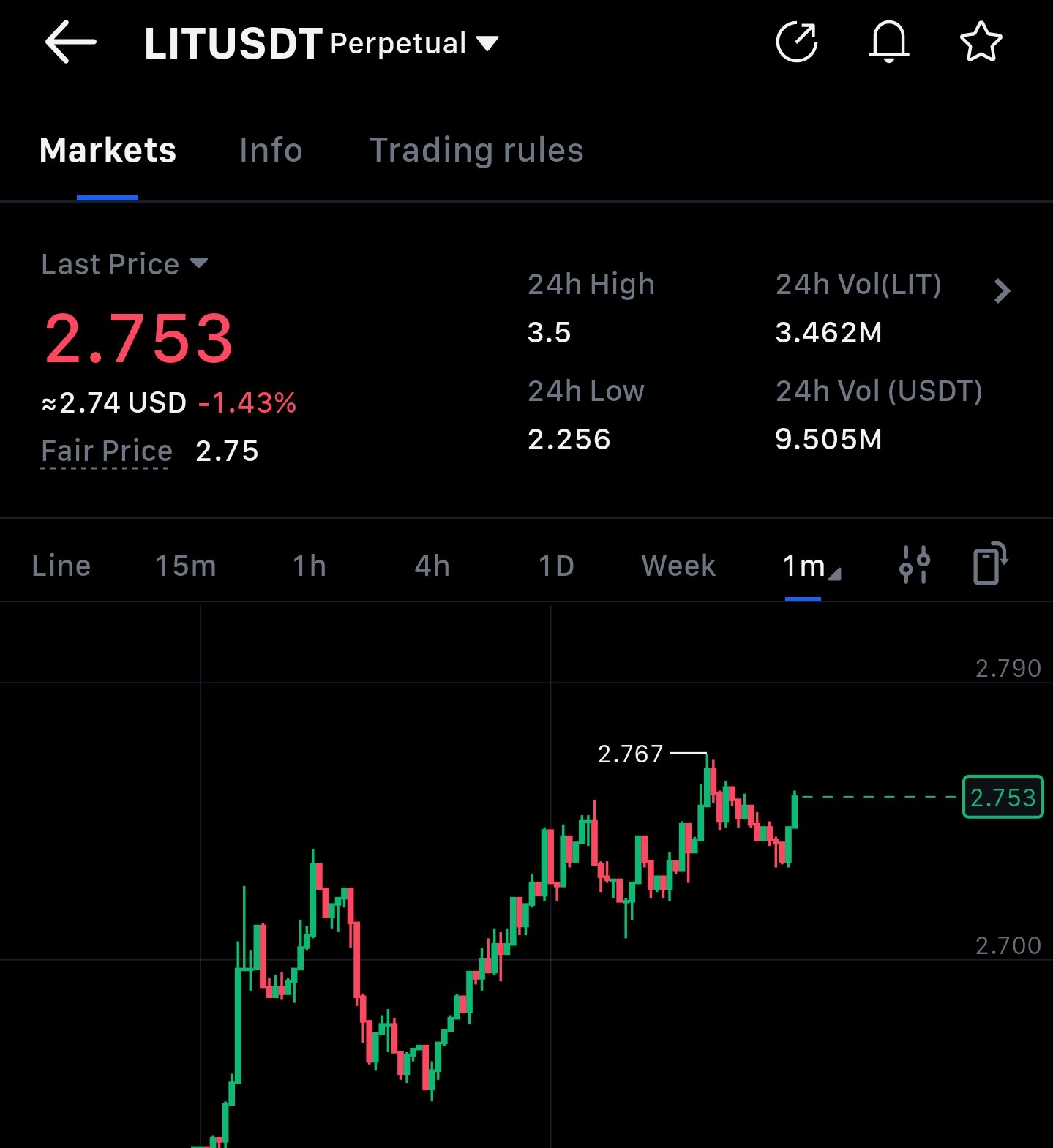Open the Trading rules tab
Image resolution: width=1053 pixels, height=1148 pixels.
click(x=476, y=151)
